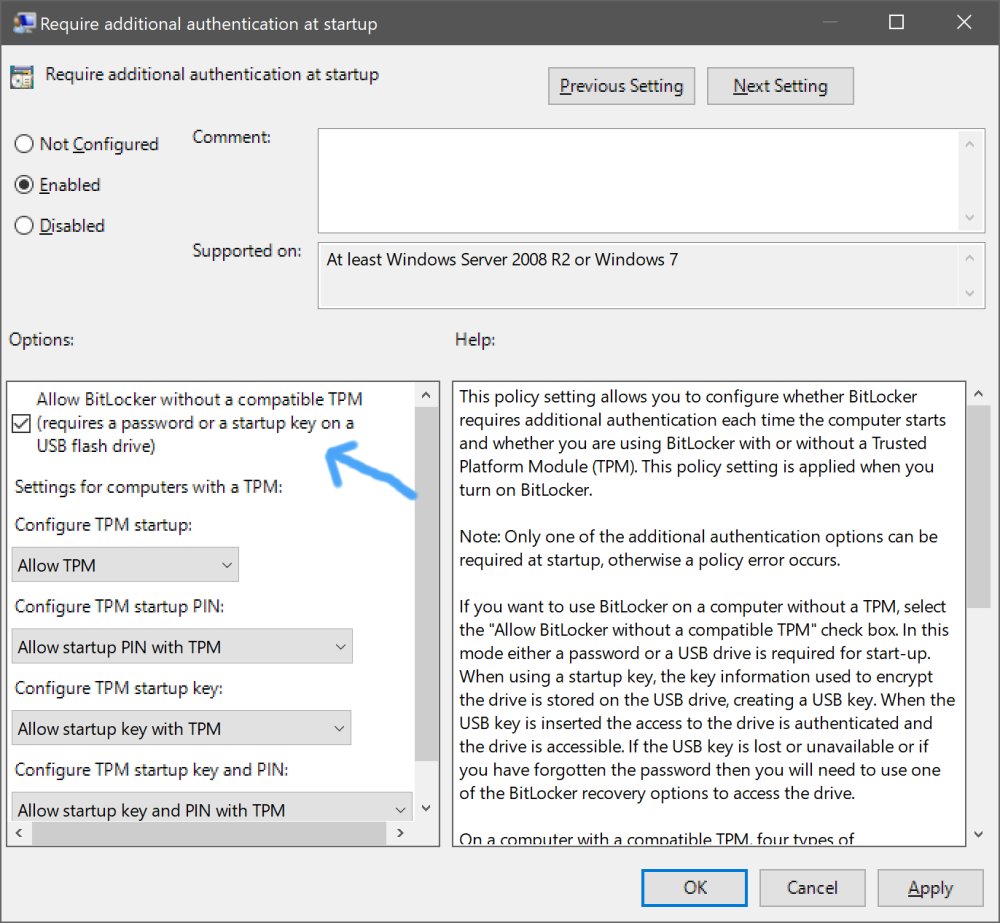This screenshot has height=923, width=1000.
Task: Confirm with the OK button
Action: [695, 887]
